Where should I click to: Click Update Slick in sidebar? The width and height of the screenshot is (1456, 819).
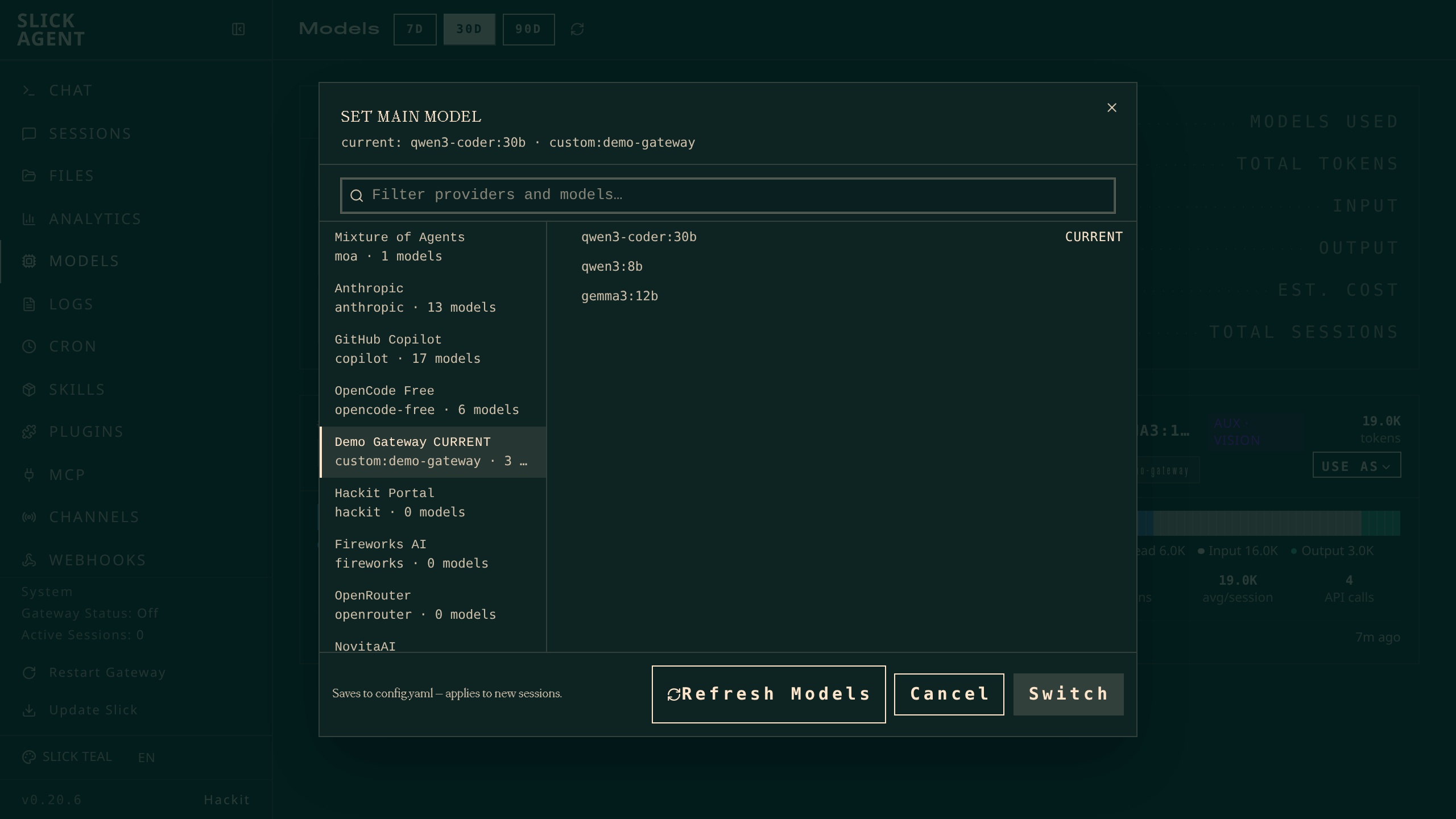135,710
